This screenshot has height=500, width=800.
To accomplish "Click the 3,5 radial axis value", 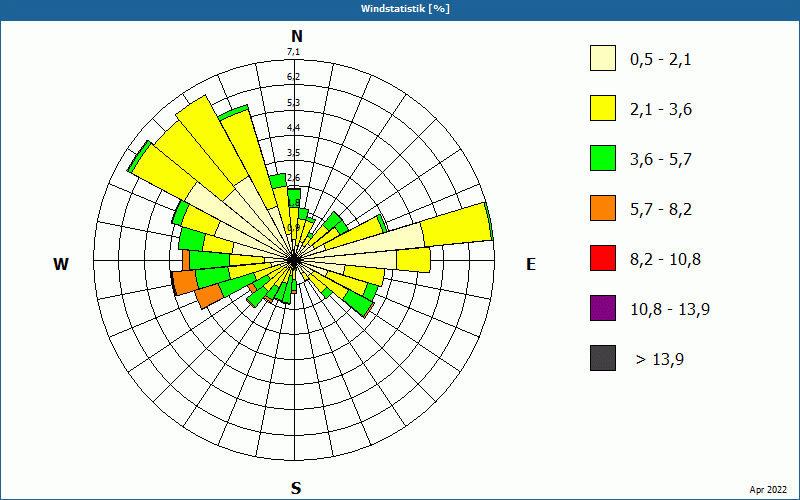I will pos(293,153).
